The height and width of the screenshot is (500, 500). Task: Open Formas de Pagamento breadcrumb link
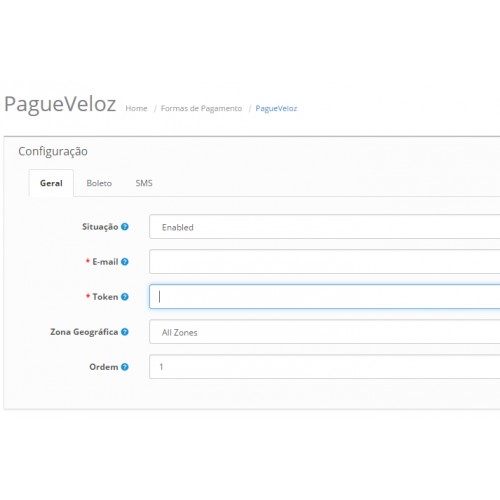tap(201, 108)
